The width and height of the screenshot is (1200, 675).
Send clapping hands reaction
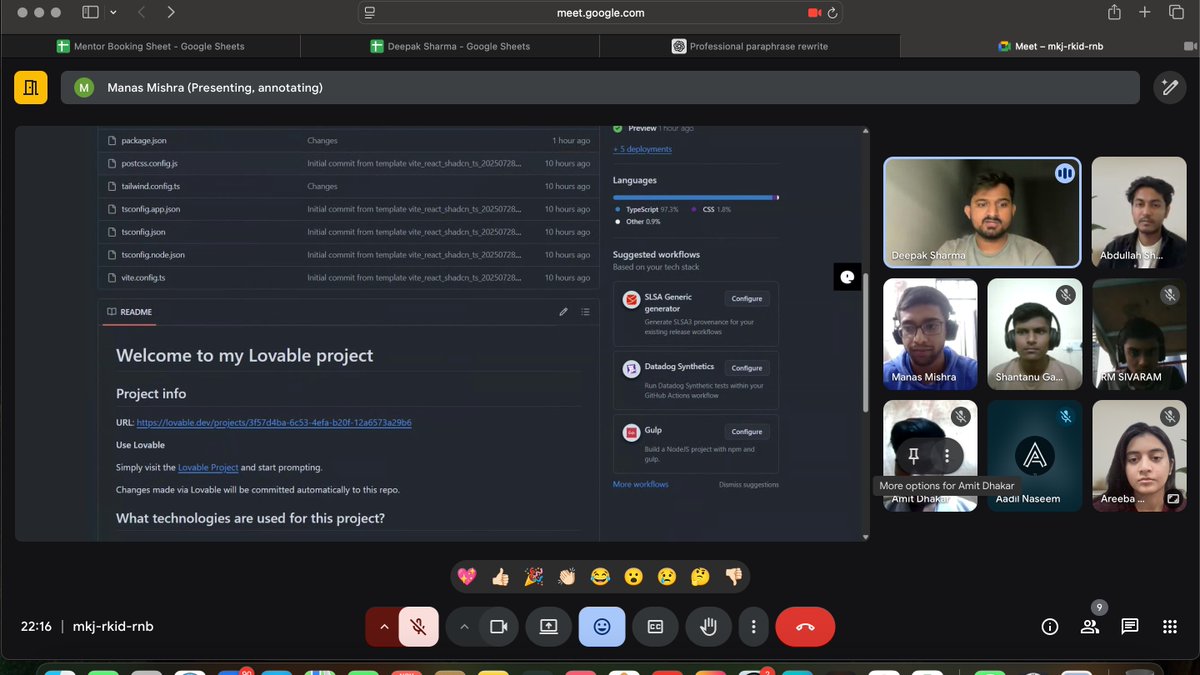tap(567, 576)
